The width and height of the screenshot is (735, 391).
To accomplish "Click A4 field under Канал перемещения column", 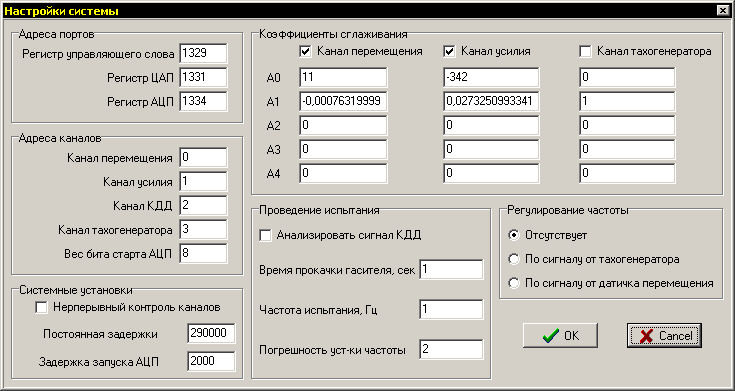I will click(343, 173).
